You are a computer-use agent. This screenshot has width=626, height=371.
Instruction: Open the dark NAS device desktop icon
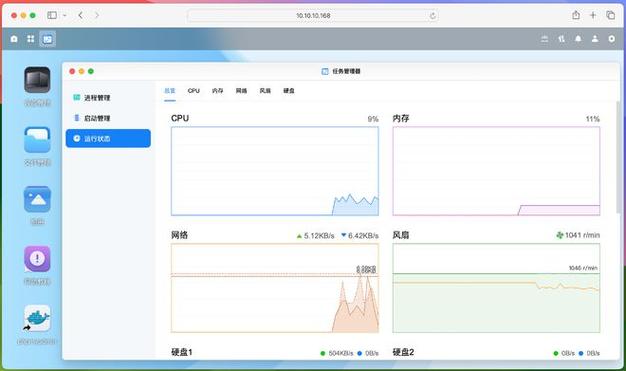click(37, 80)
